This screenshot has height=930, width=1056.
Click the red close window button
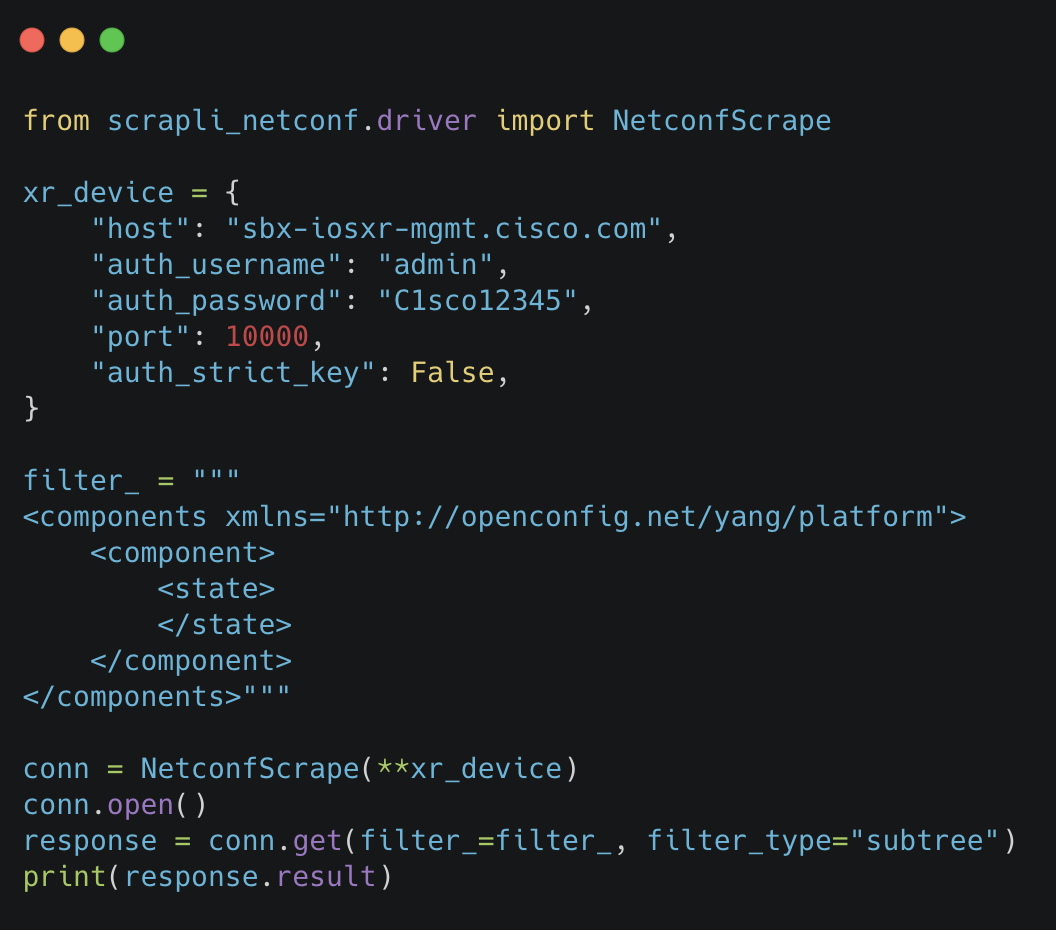(32, 40)
